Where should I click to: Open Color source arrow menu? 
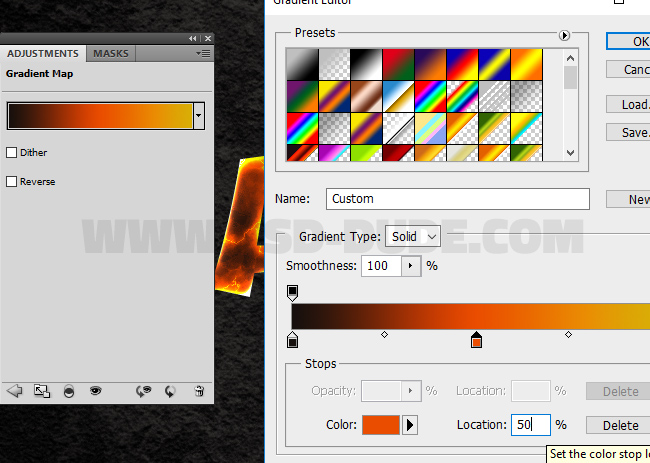(410, 425)
